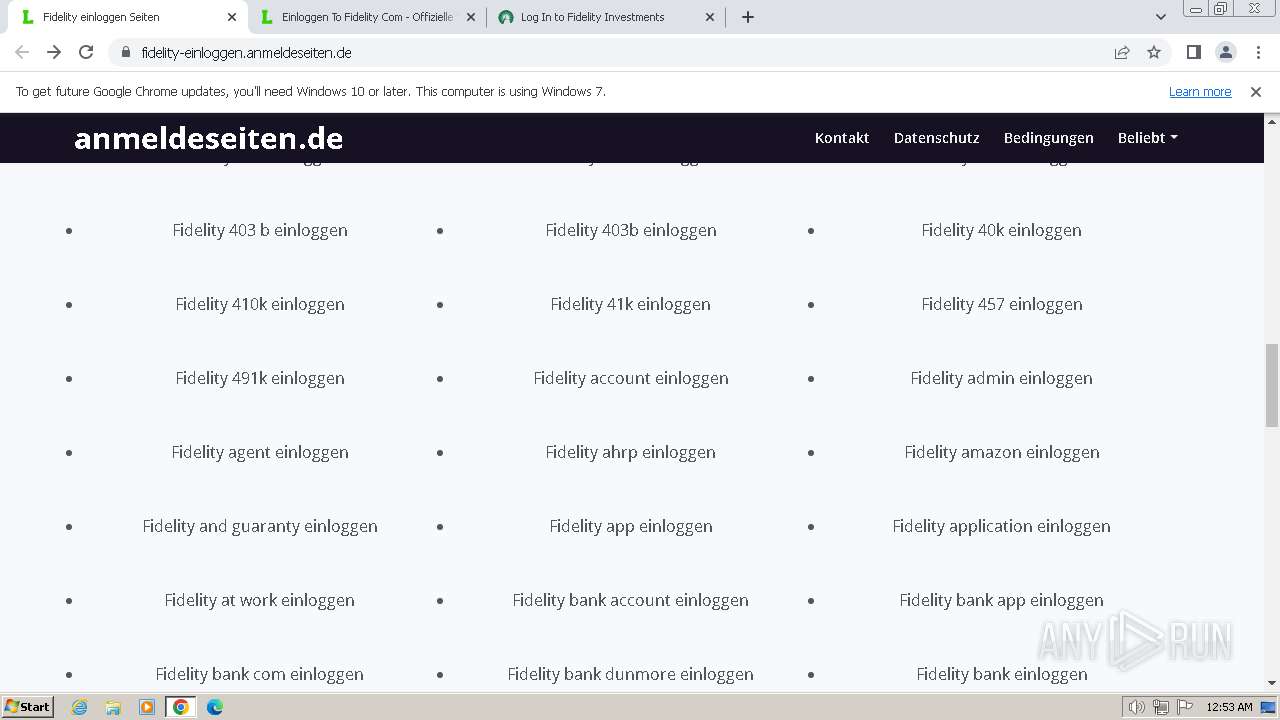Open Windows Media Player from taskbar
The image size is (1280, 720).
point(147,707)
